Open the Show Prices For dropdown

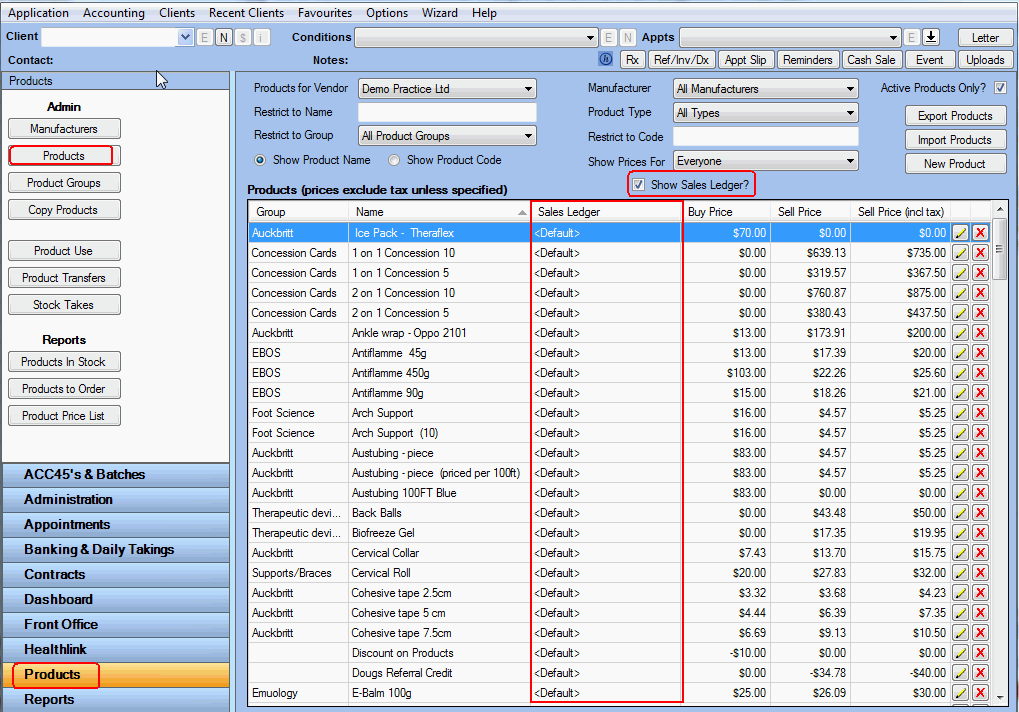click(x=766, y=161)
